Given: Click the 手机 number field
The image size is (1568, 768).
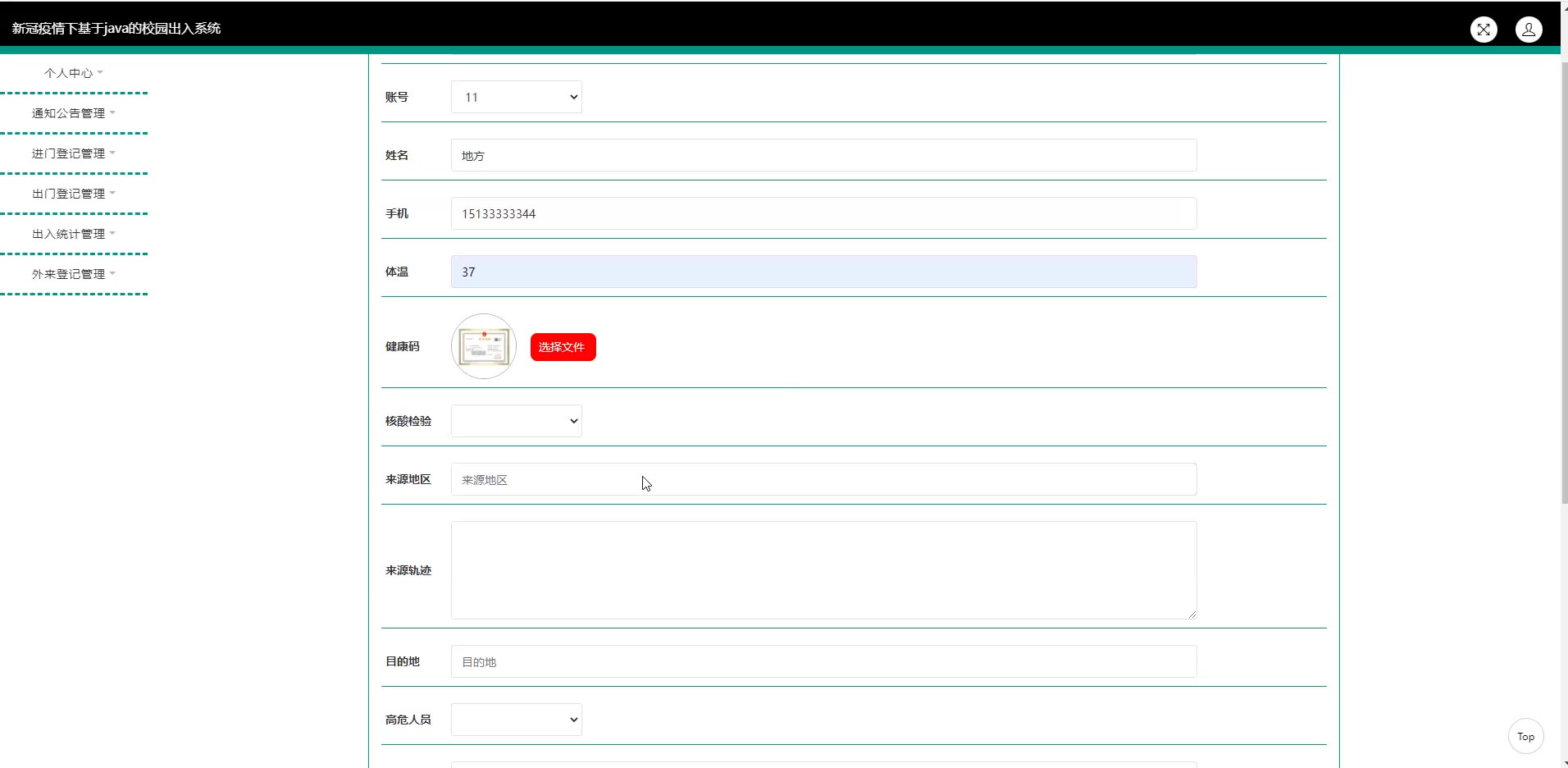Looking at the screenshot, I should click(824, 213).
